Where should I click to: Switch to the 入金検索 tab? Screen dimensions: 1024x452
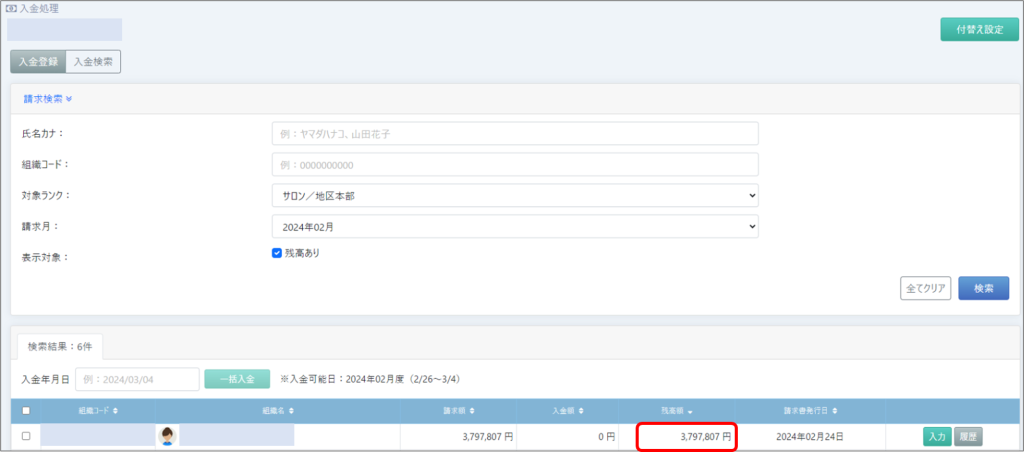(93, 61)
